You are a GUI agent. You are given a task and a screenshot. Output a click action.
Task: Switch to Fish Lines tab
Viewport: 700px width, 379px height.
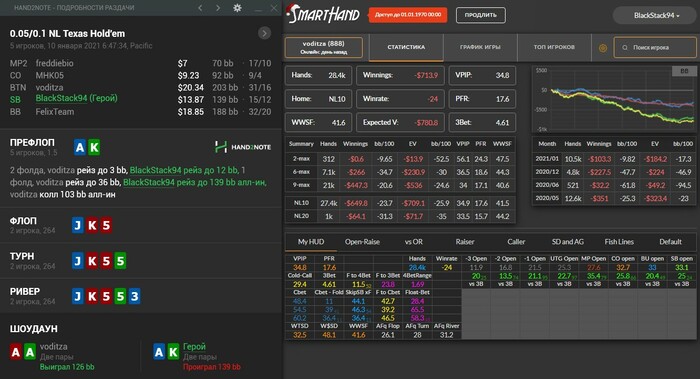tap(619, 242)
